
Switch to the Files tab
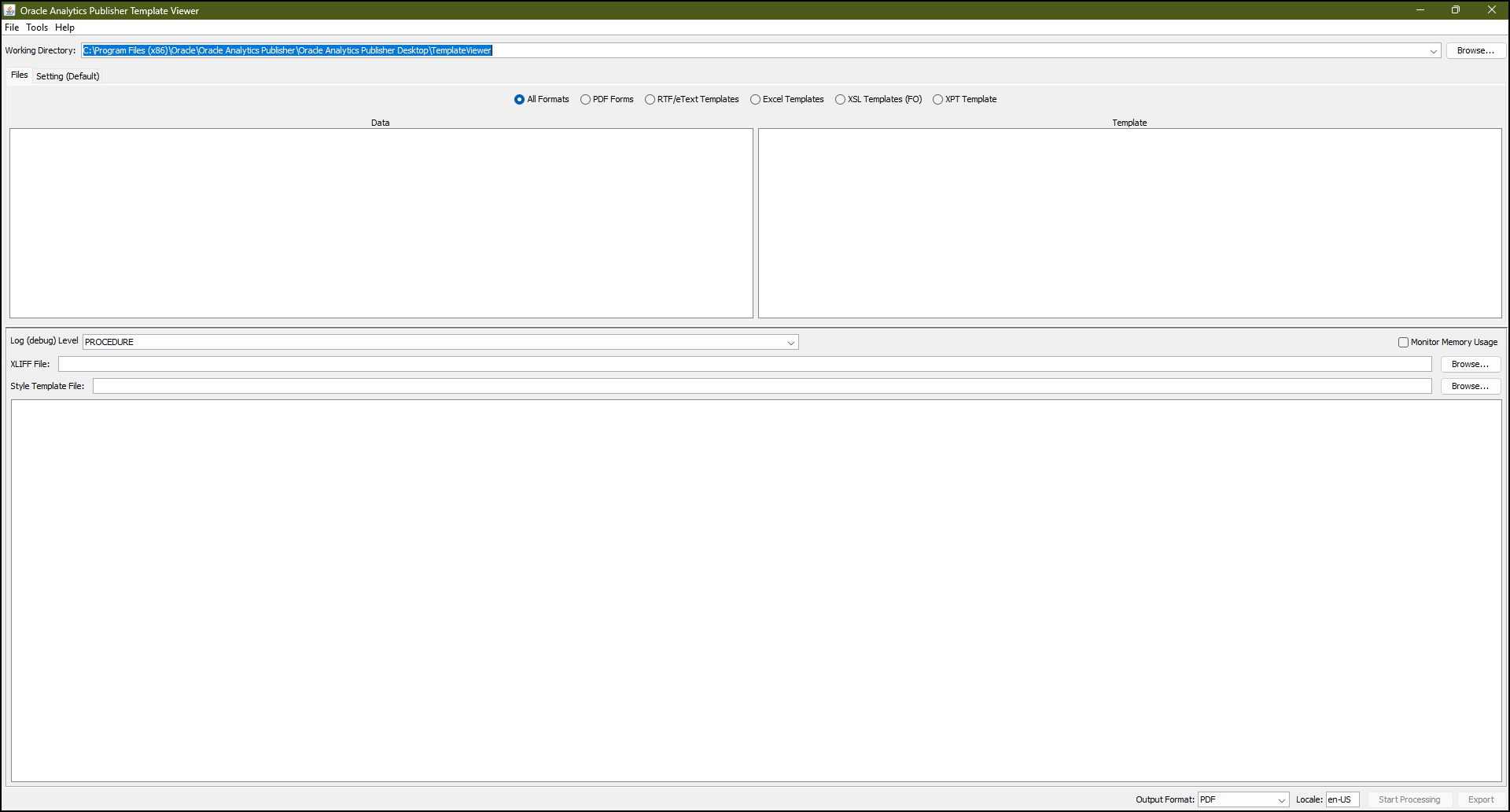(20, 75)
